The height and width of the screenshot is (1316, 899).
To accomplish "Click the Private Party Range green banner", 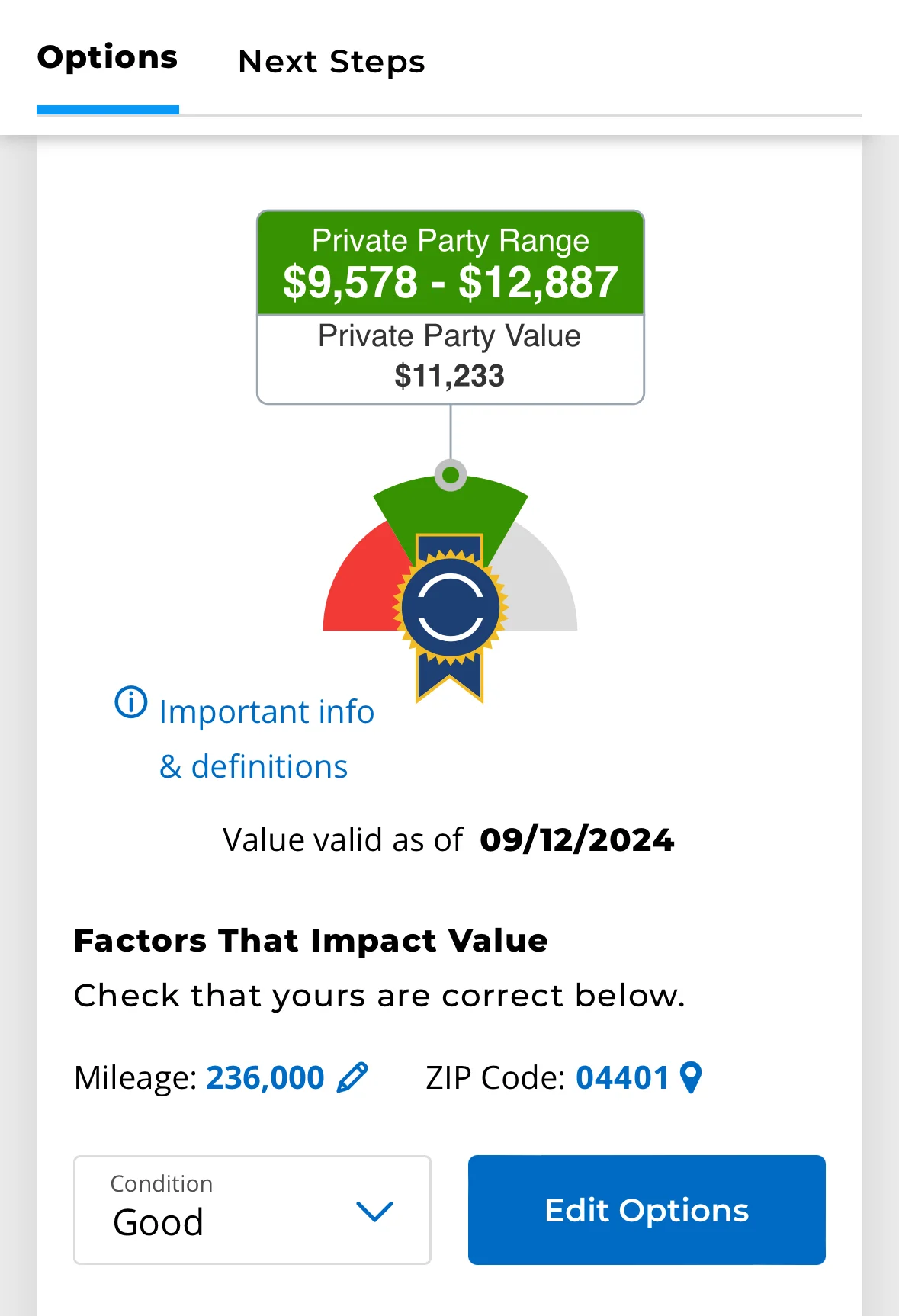I will point(451,263).
